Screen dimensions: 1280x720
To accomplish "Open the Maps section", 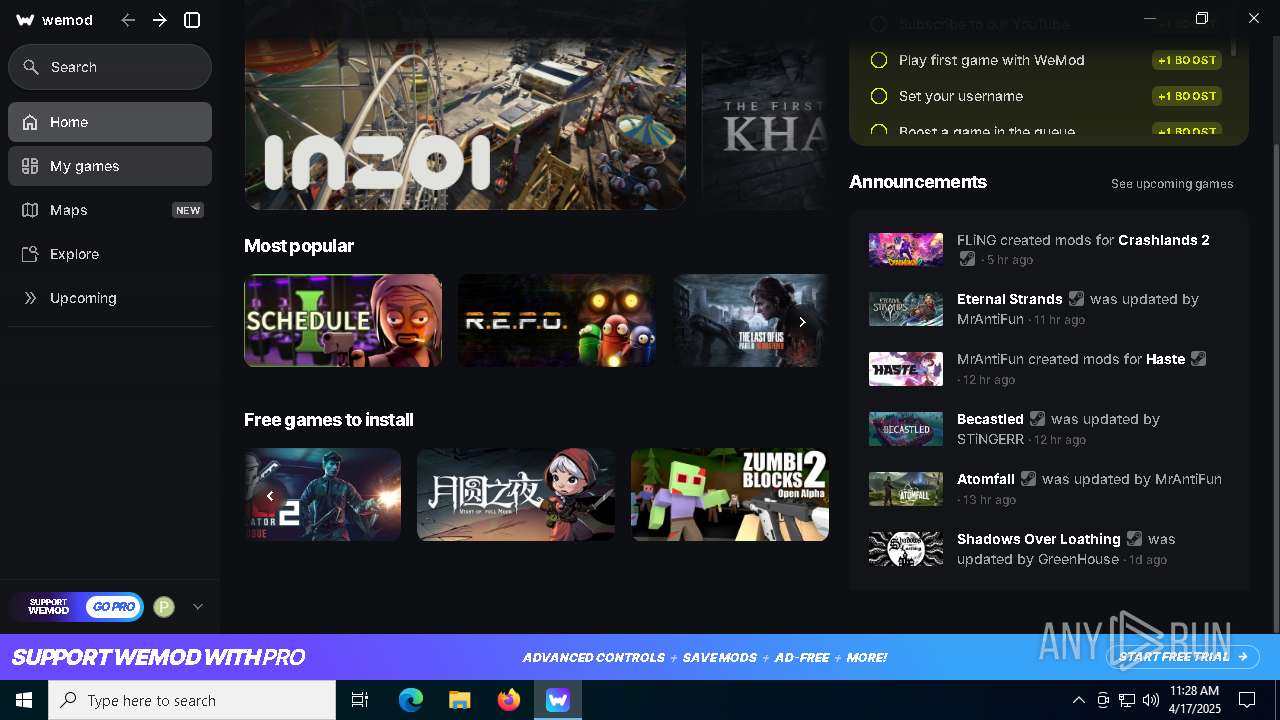I will tap(110, 210).
